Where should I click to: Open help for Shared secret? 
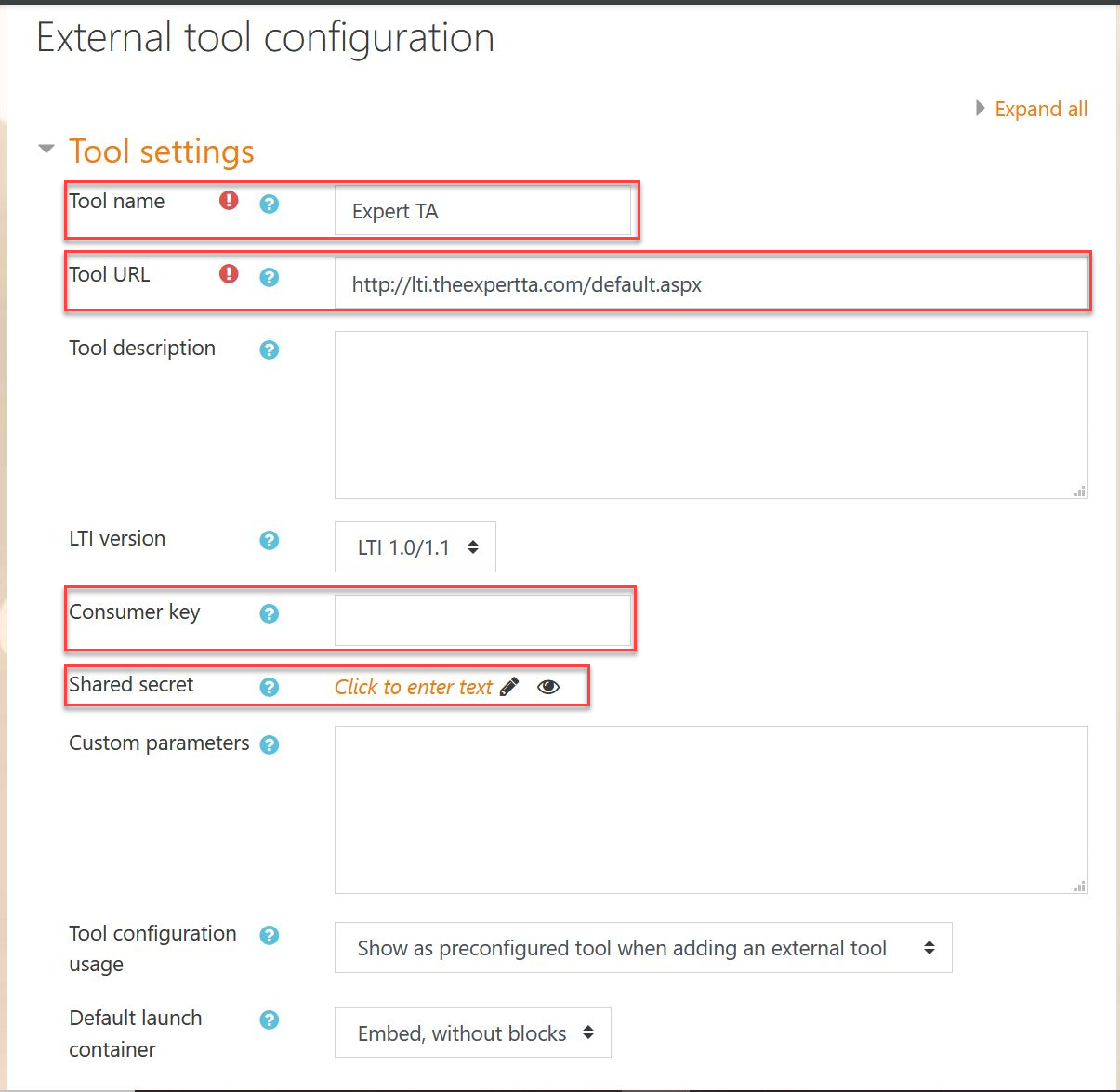pyautogui.click(x=270, y=687)
